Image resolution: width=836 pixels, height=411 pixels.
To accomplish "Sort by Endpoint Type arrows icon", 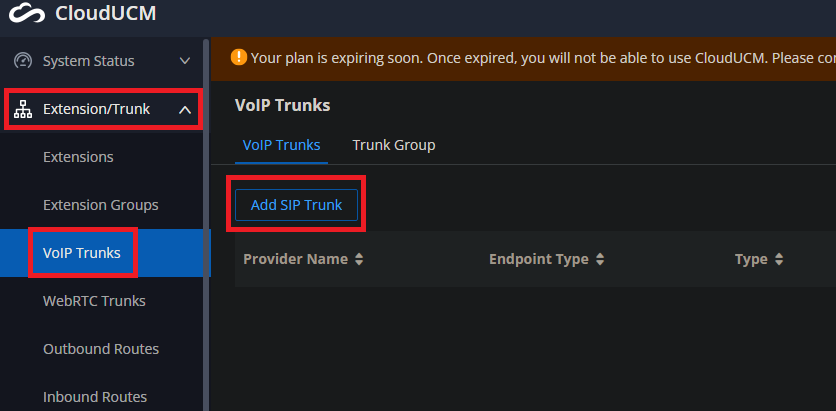I will click(600, 260).
